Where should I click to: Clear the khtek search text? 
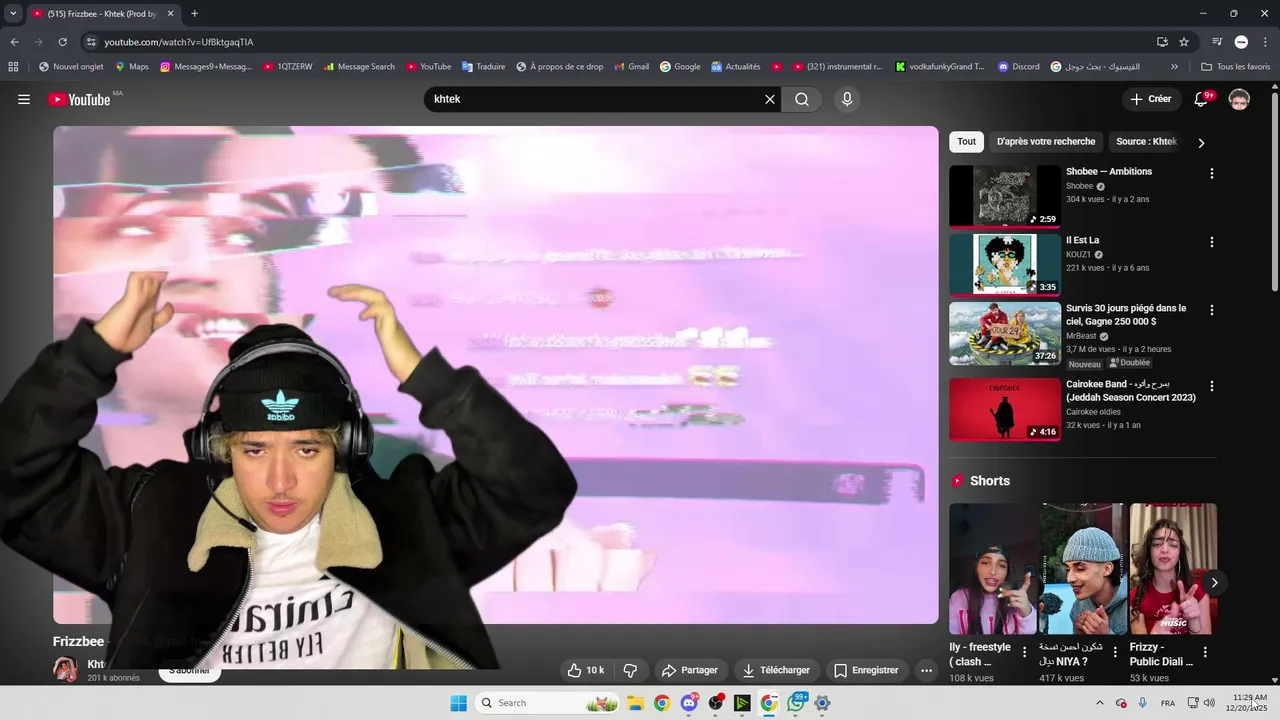click(770, 99)
